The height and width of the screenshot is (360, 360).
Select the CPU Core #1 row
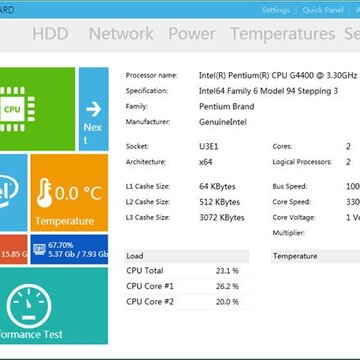[x=187, y=286]
